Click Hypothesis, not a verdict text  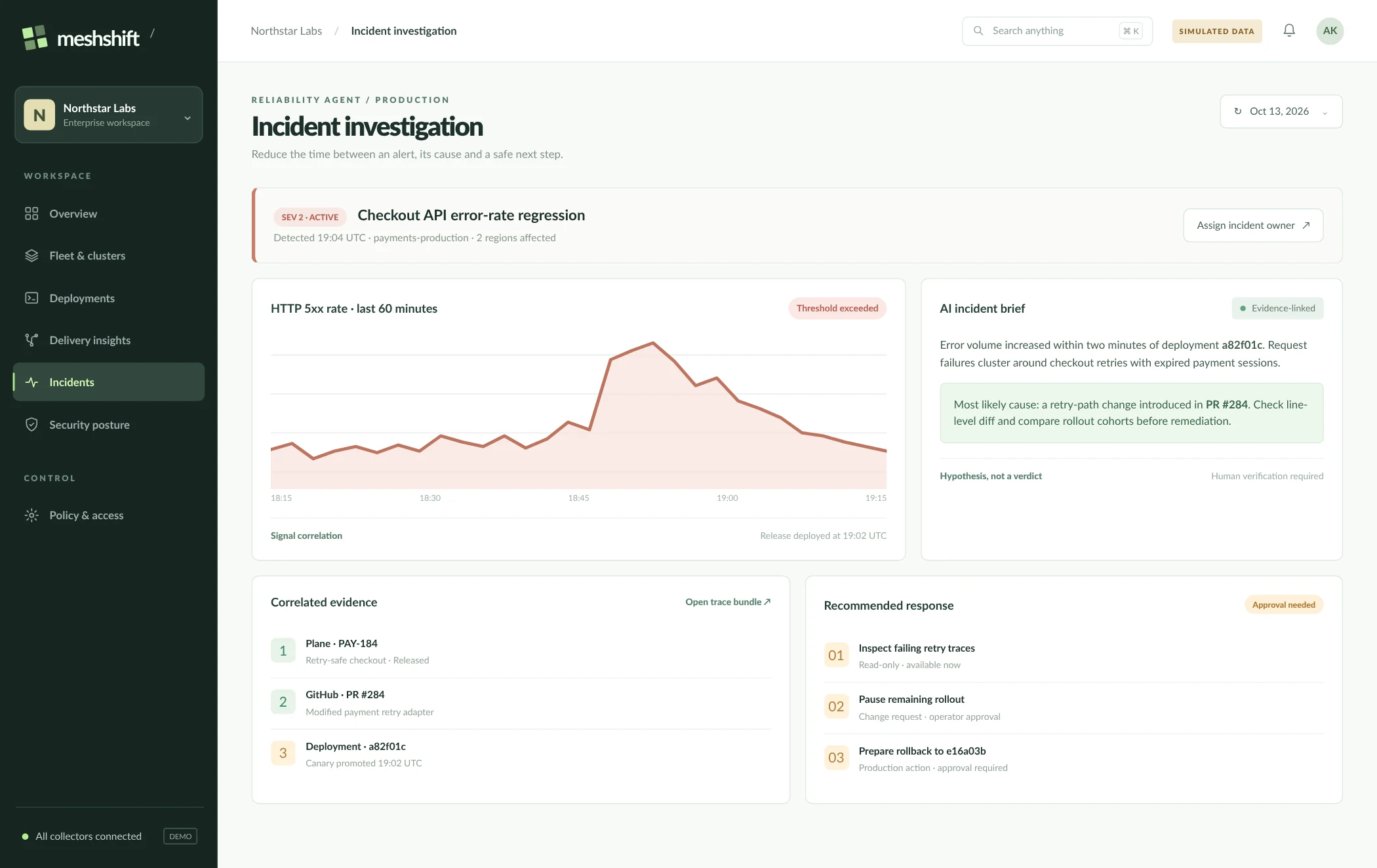(x=991, y=476)
